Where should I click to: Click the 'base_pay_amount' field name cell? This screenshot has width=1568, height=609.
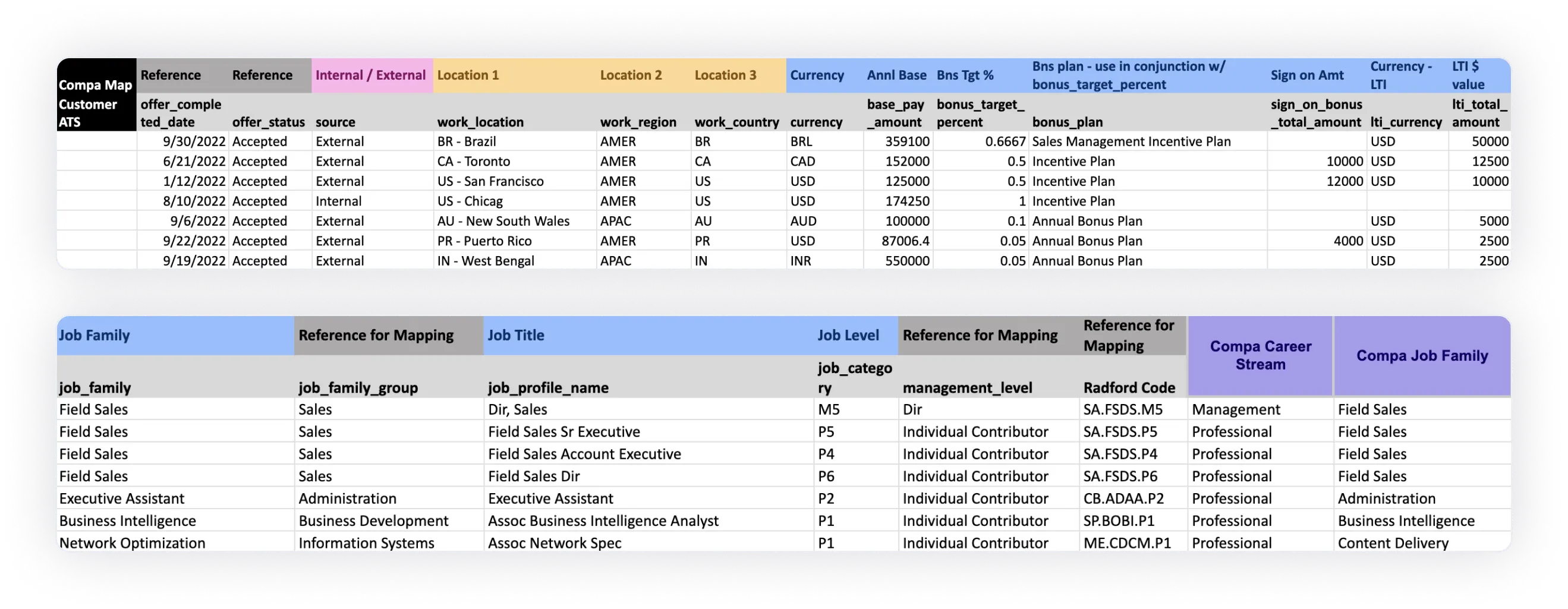click(x=897, y=112)
